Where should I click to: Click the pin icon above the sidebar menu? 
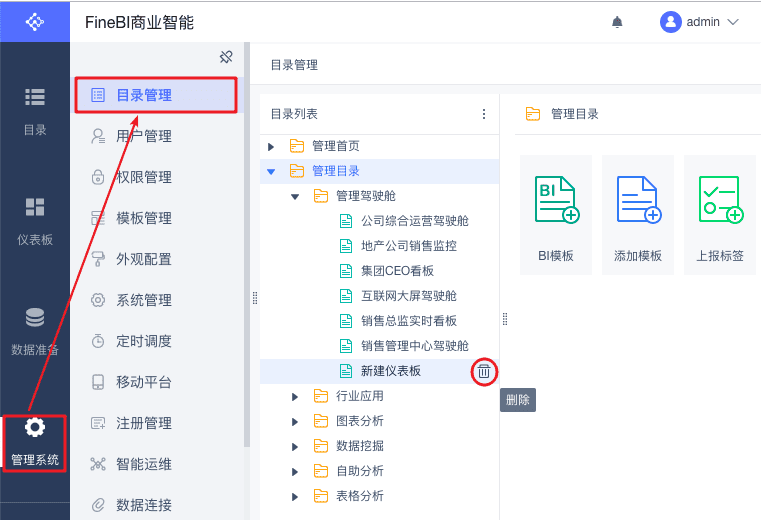pos(226,57)
